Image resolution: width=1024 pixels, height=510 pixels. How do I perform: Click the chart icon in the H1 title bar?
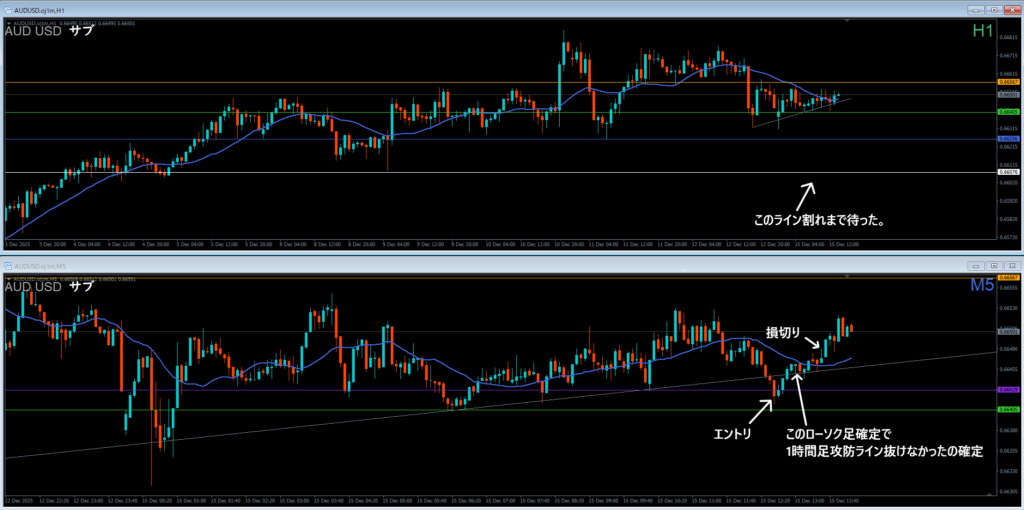tap(7, 9)
